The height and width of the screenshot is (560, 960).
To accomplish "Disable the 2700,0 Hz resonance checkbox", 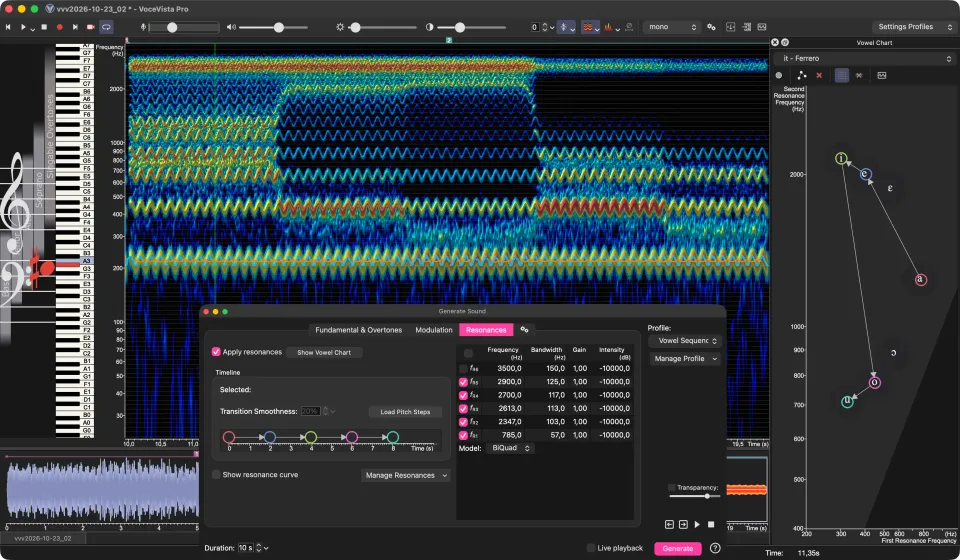I will (x=463, y=395).
